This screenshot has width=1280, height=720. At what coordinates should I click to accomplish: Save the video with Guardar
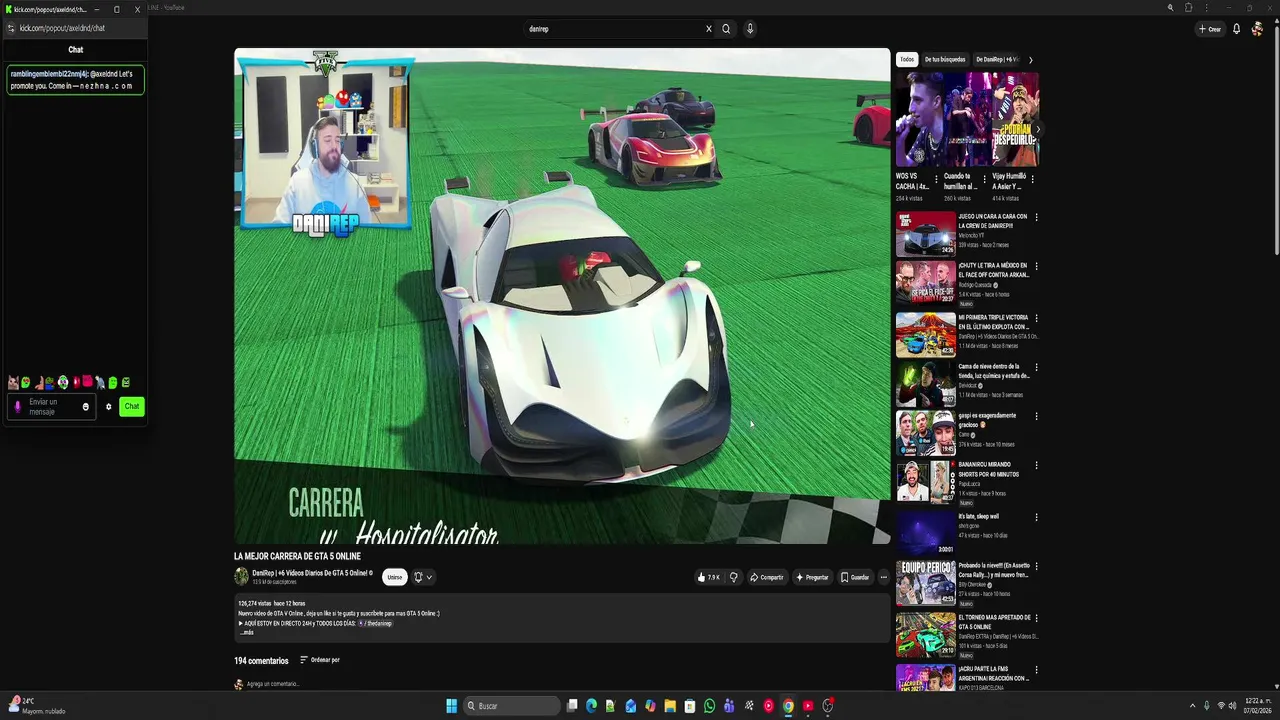click(855, 577)
